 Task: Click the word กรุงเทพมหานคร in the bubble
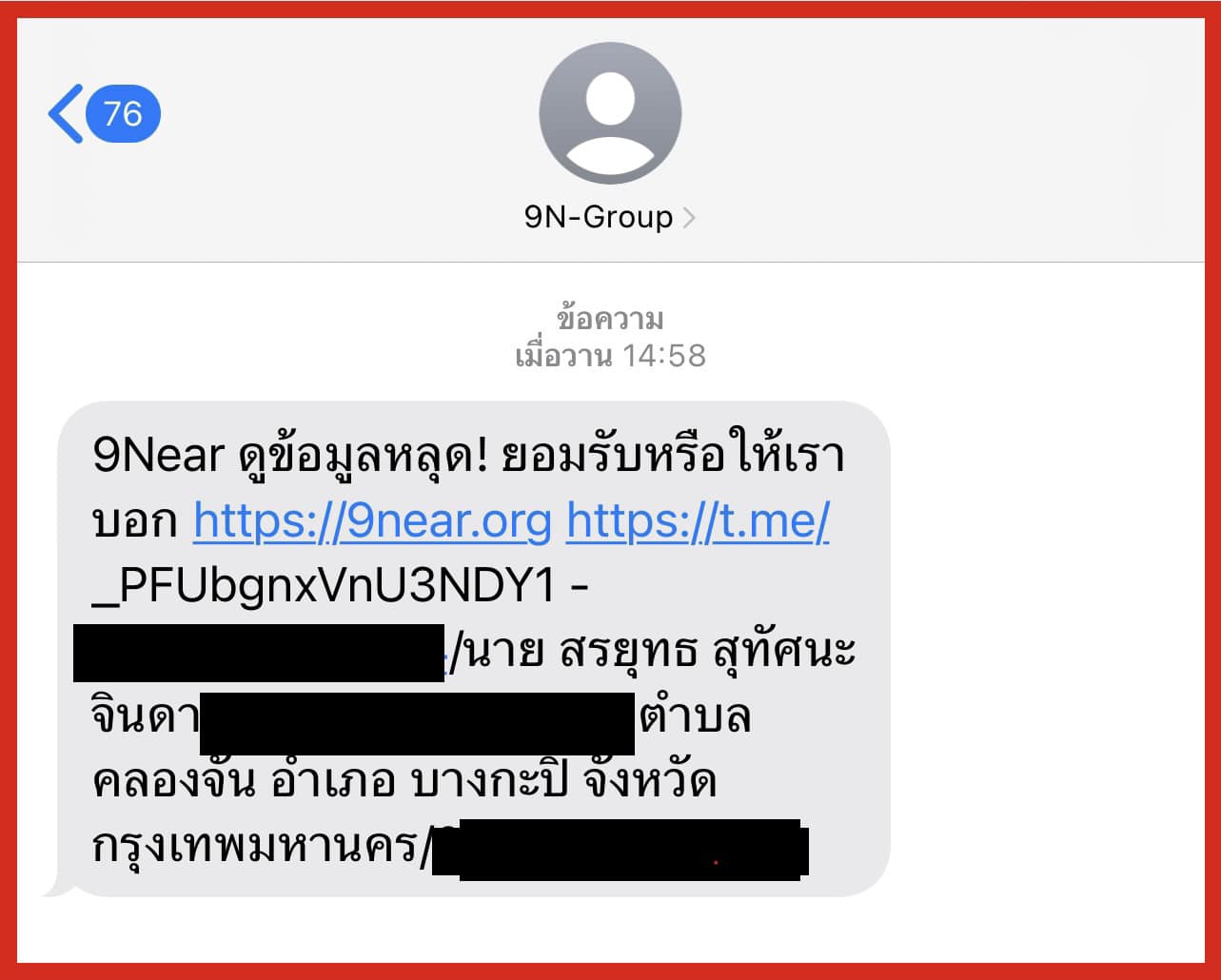pos(256,847)
